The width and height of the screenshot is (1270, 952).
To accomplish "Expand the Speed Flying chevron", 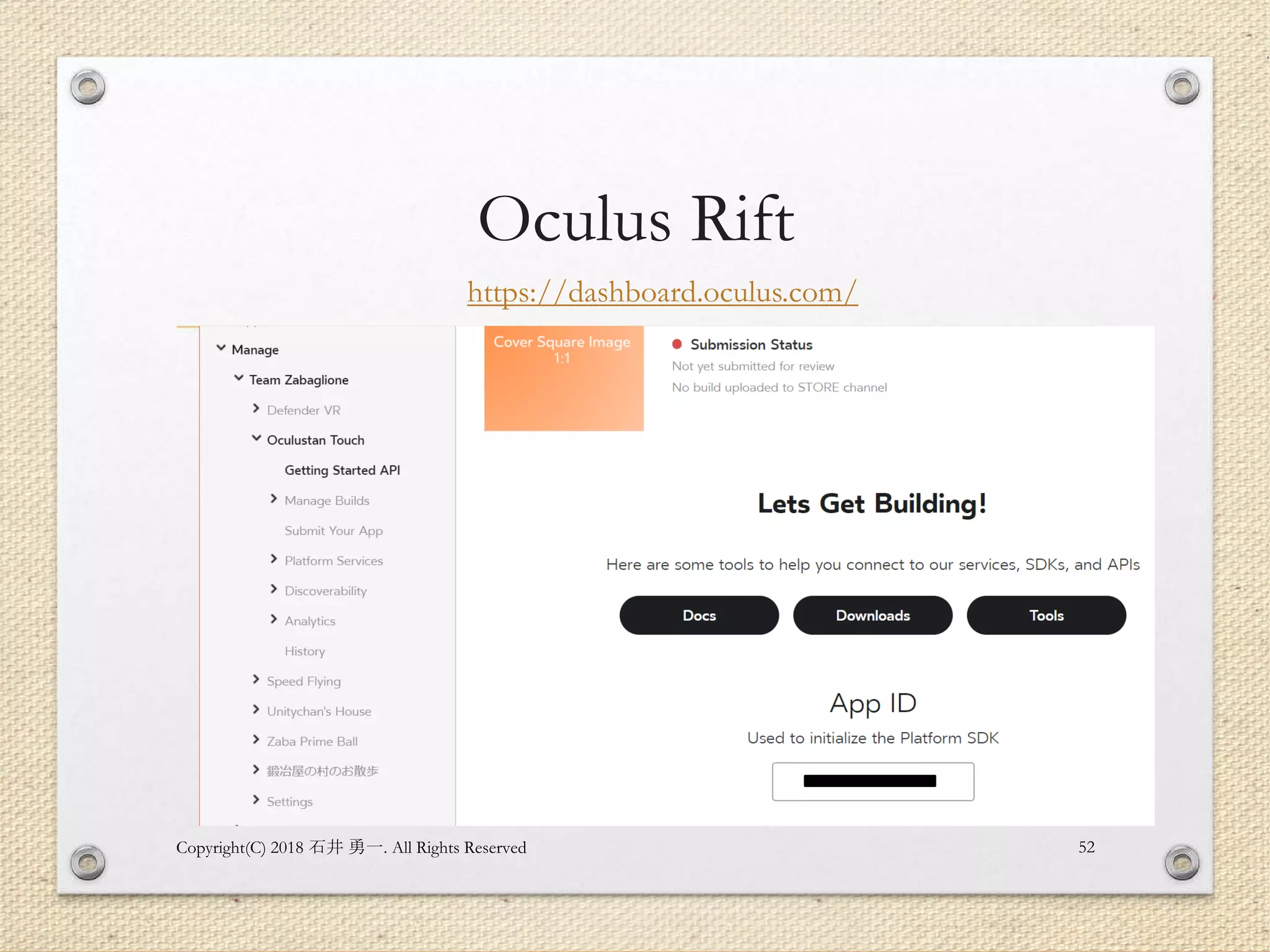I will click(x=256, y=680).
